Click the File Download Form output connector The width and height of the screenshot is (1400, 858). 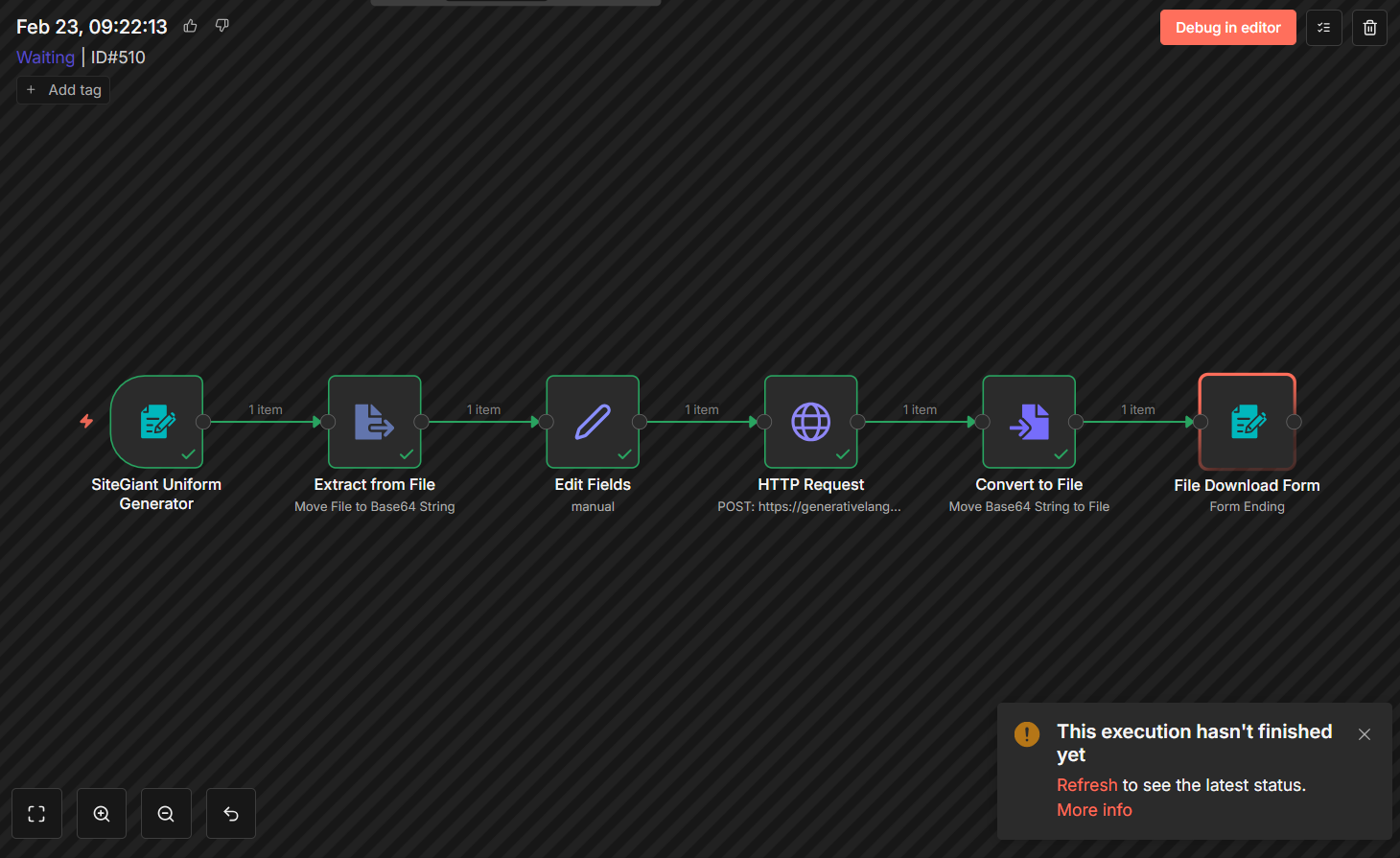click(1294, 422)
